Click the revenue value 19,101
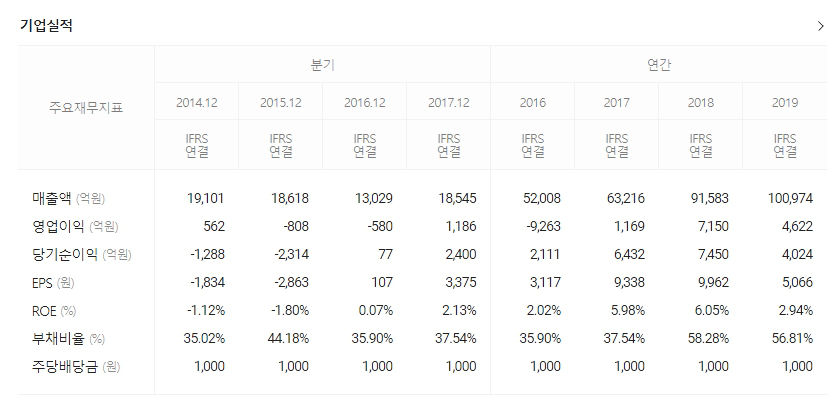 [206, 198]
